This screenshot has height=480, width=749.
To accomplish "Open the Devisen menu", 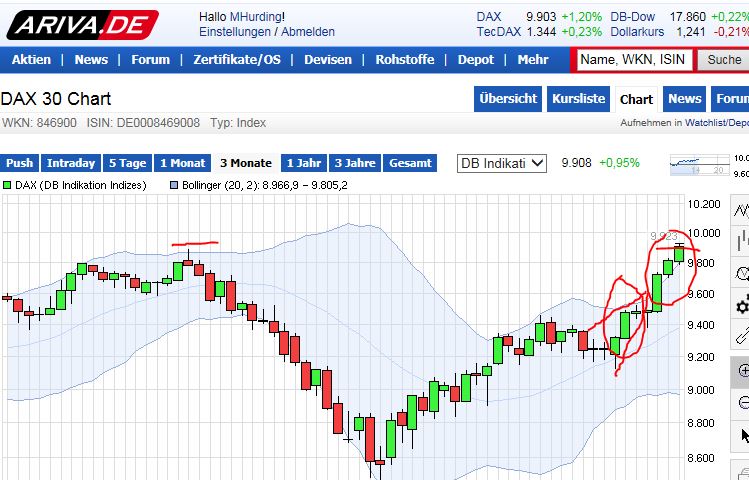I will [x=328, y=60].
